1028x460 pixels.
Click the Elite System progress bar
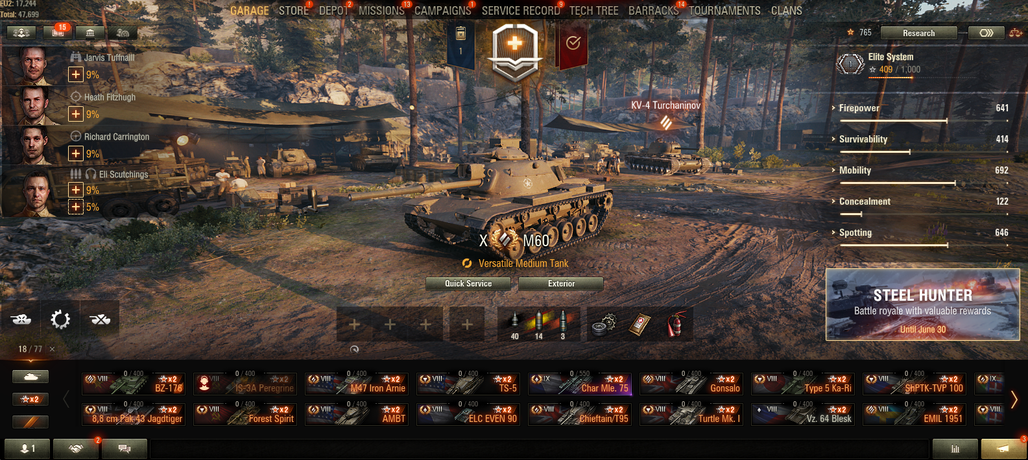pyautogui.click(x=891, y=77)
